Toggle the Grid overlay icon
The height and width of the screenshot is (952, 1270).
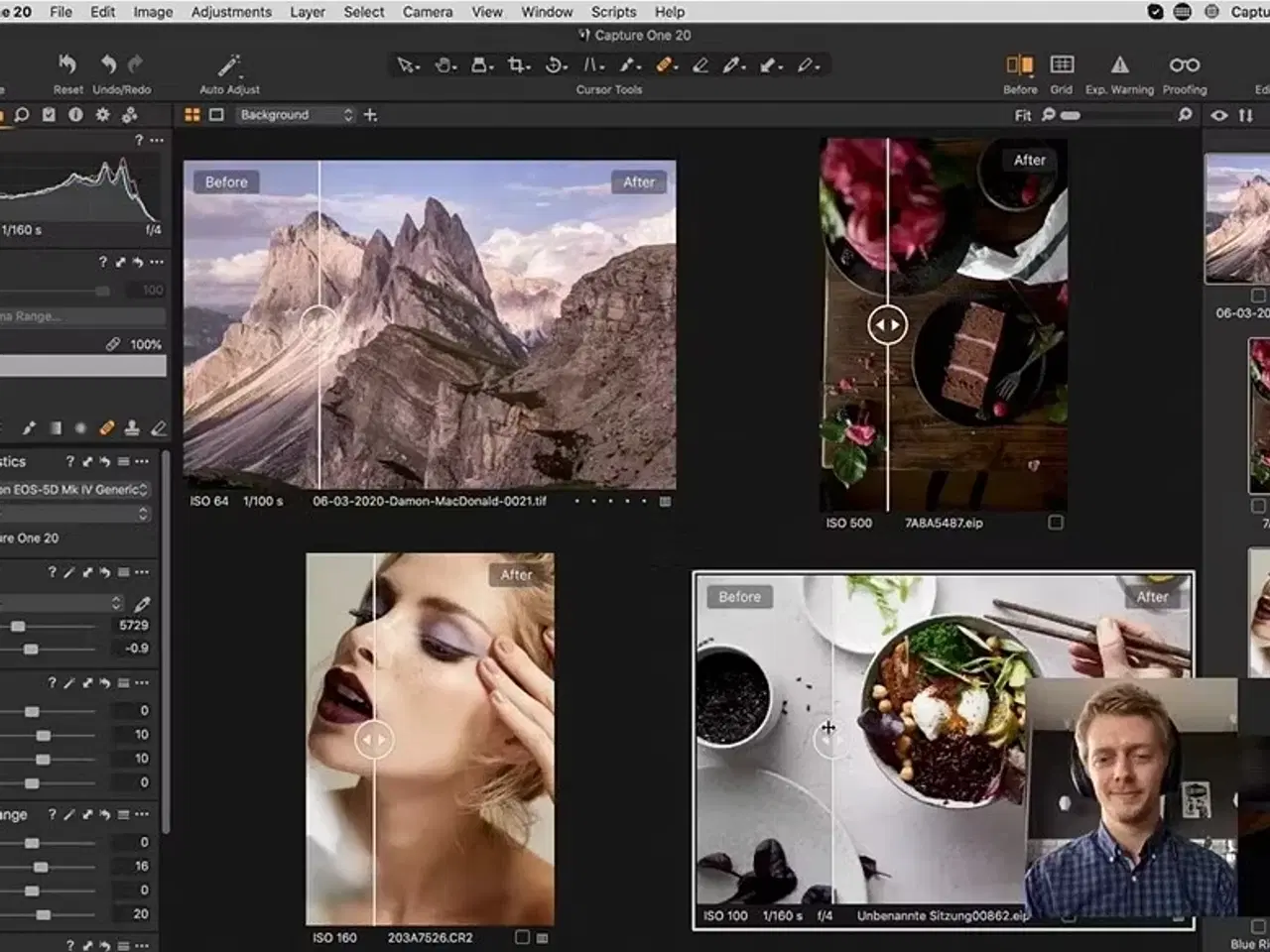(1062, 64)
